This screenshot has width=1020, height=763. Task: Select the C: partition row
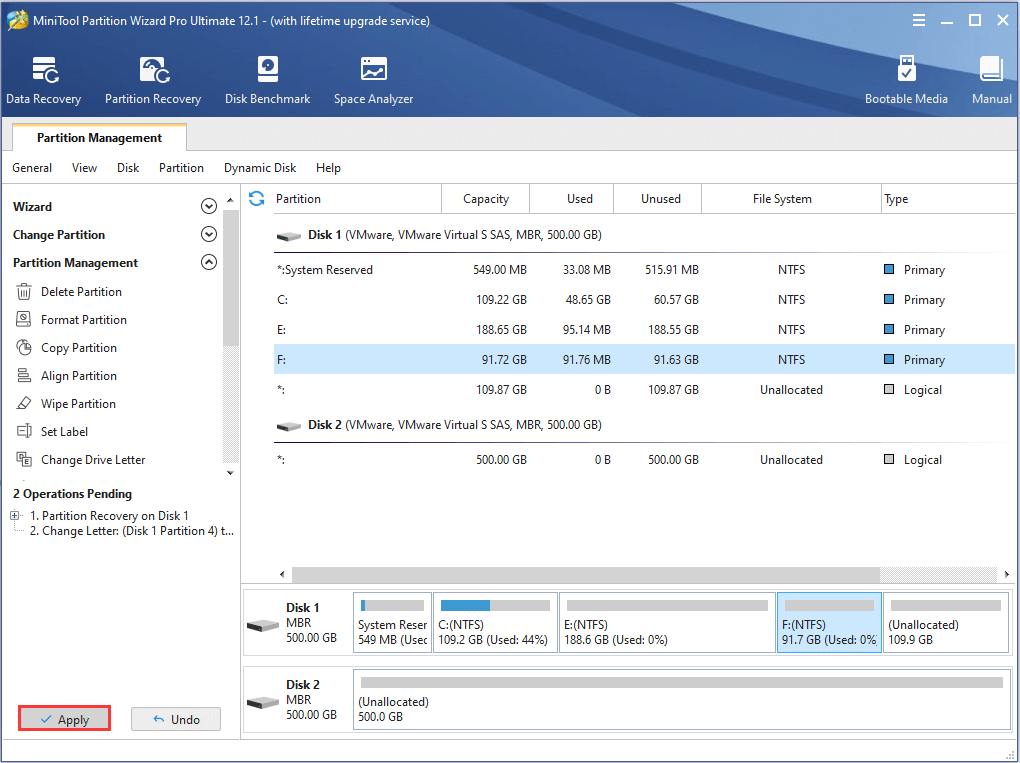click(644, 299)
